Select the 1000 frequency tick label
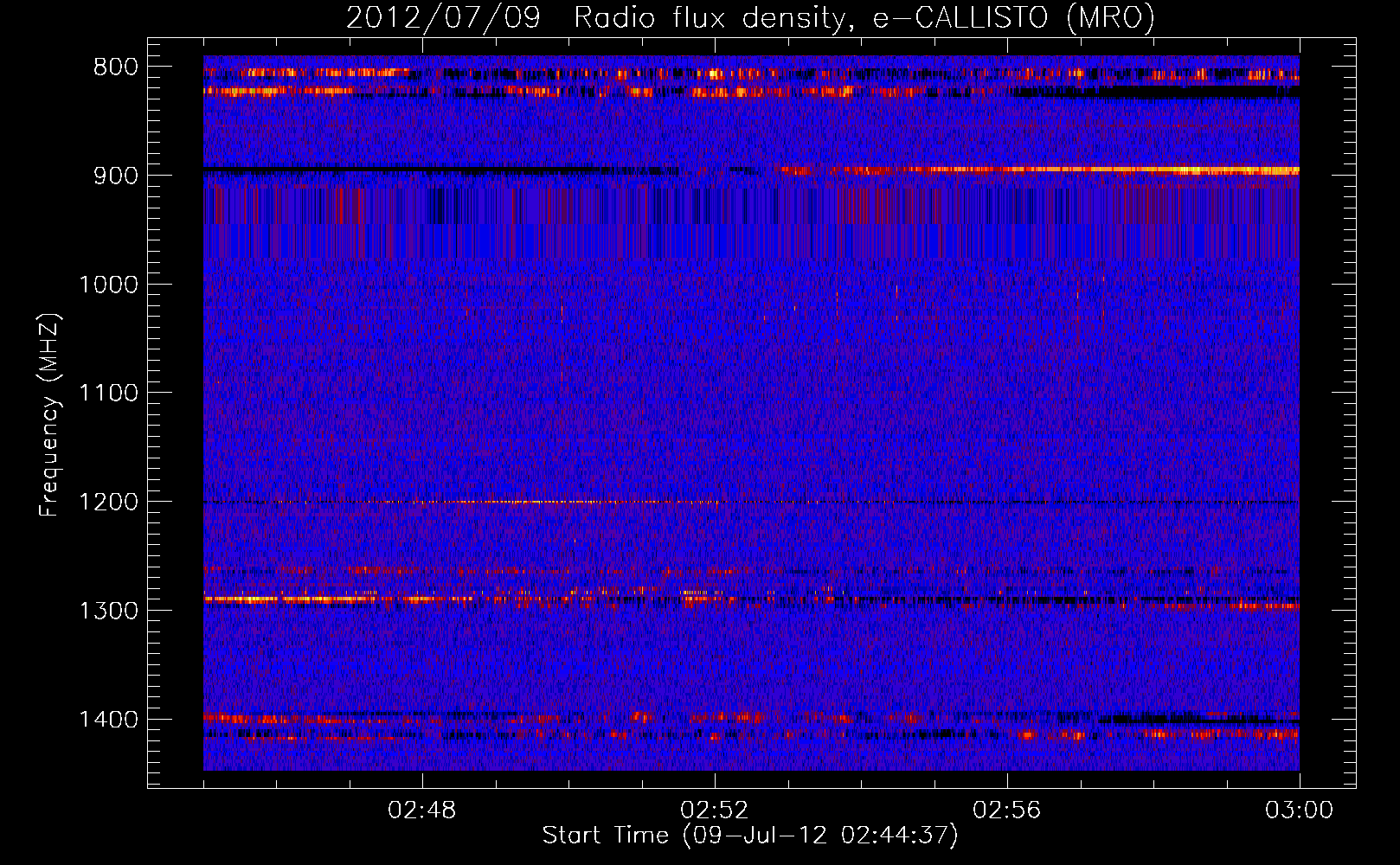The width and height of the screenshot is (1400, 865). 109,285
